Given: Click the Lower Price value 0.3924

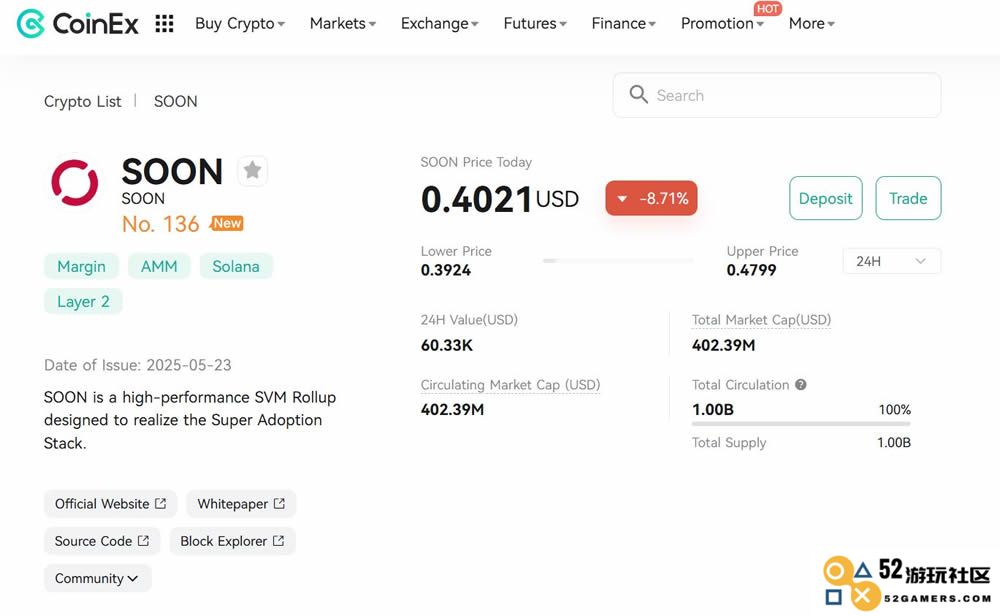Looking at the screenshot, I should [446, 270].
